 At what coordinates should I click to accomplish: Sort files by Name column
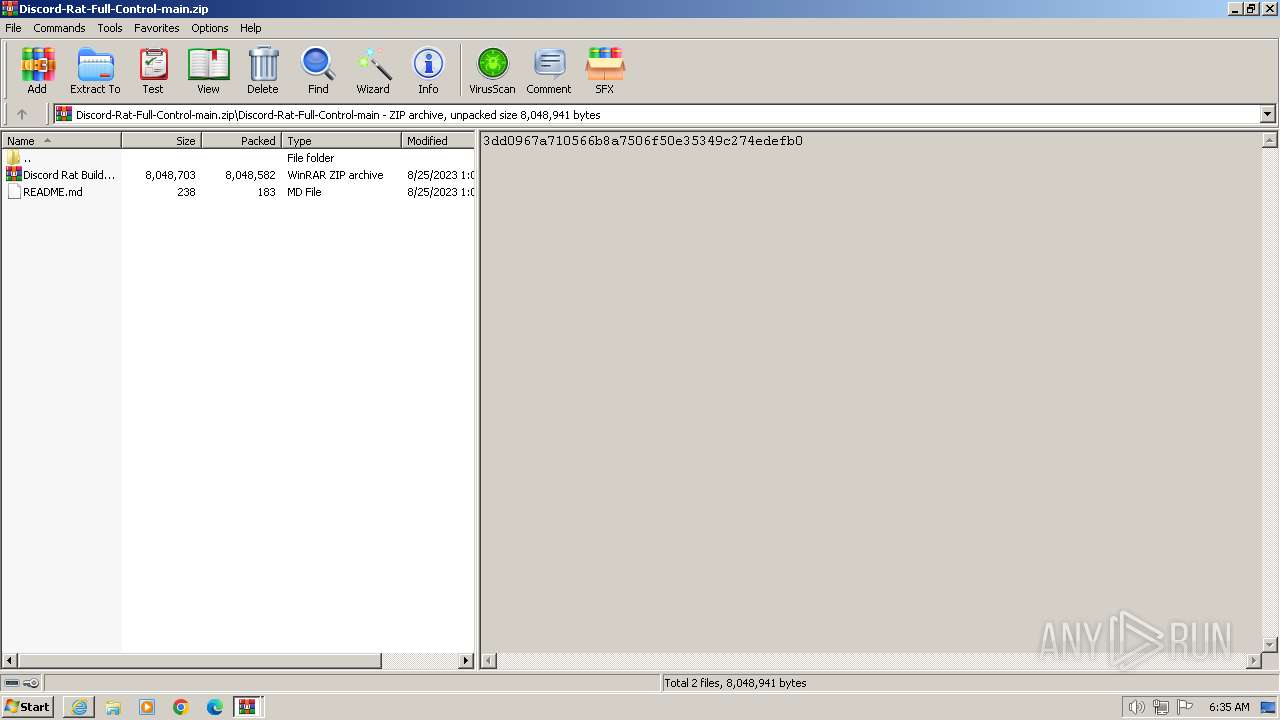(x=61, y=141)
